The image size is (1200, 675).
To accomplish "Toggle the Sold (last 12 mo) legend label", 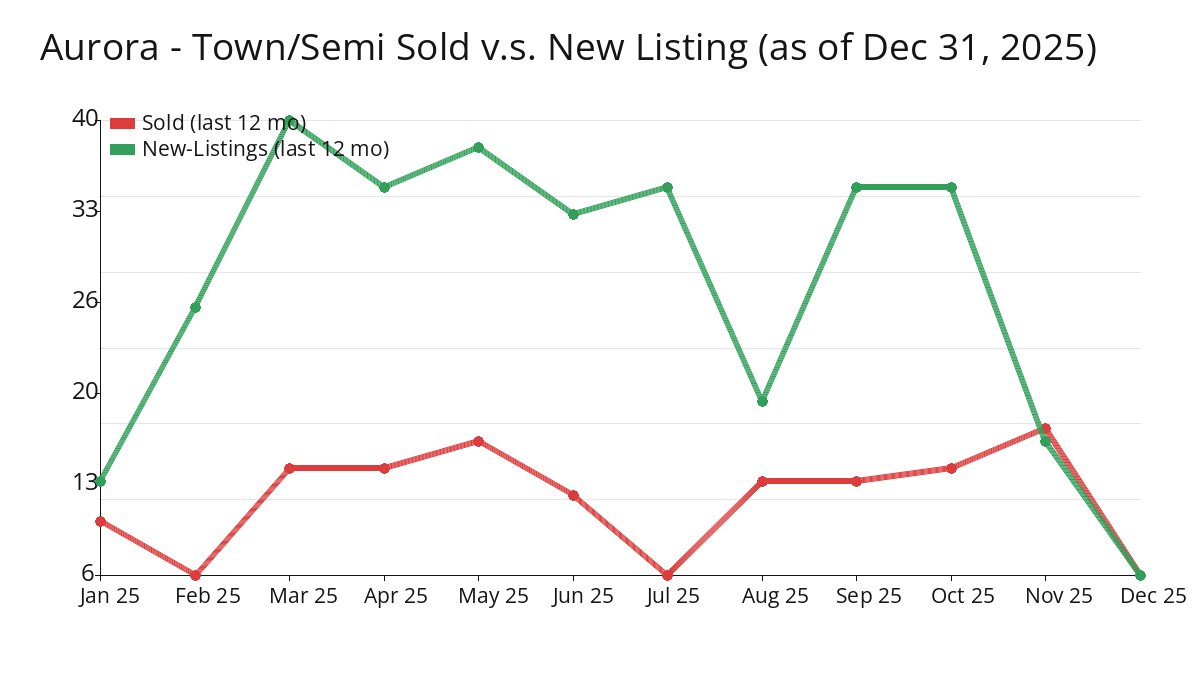I will pyautogui.click(x=224, y=123).
